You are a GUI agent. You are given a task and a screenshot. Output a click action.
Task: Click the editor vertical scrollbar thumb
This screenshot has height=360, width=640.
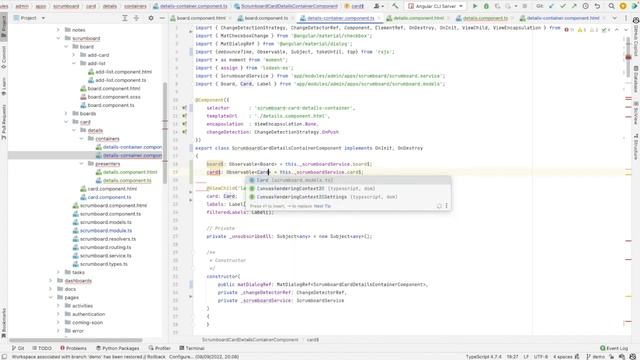click(x=628, y=56)
